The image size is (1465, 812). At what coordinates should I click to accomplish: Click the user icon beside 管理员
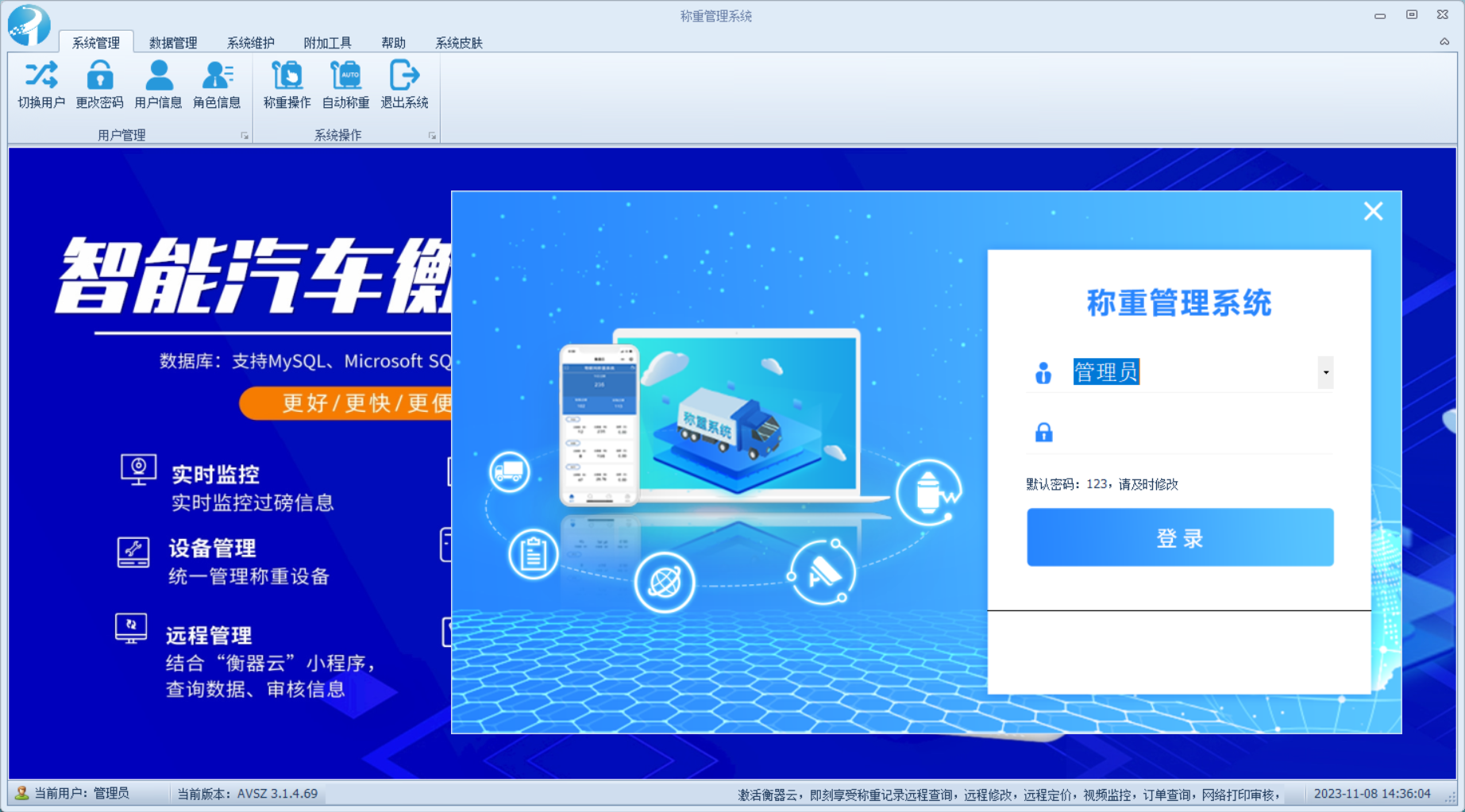click(x=1043, y=372)
